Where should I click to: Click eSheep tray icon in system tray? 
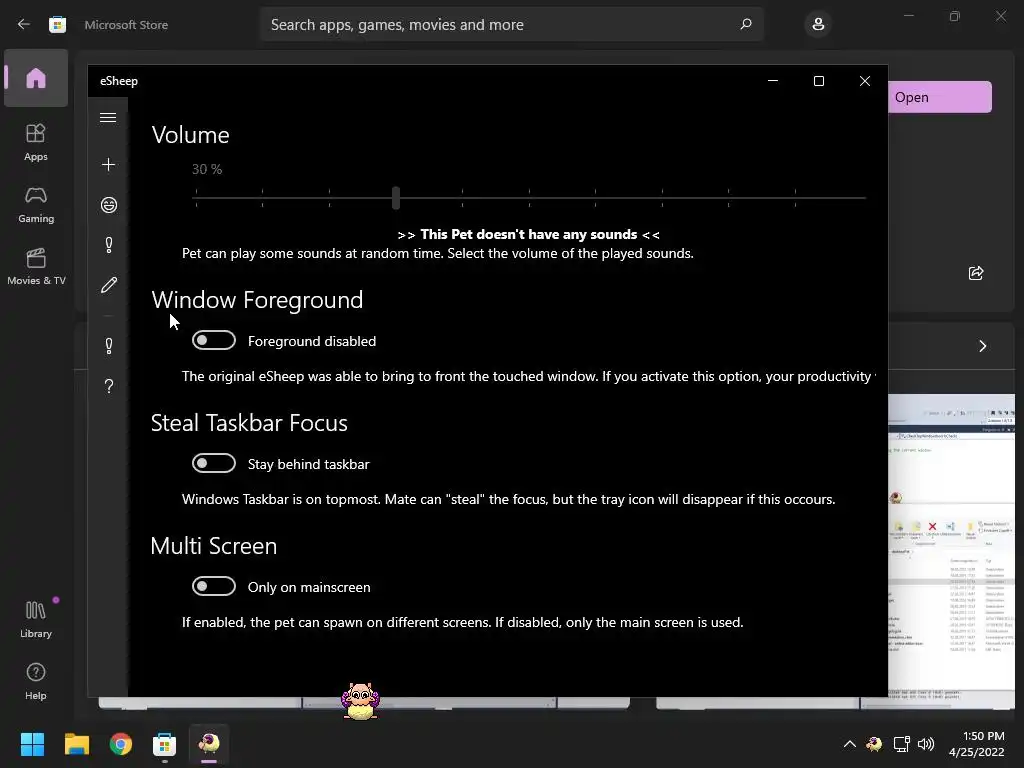874,744
